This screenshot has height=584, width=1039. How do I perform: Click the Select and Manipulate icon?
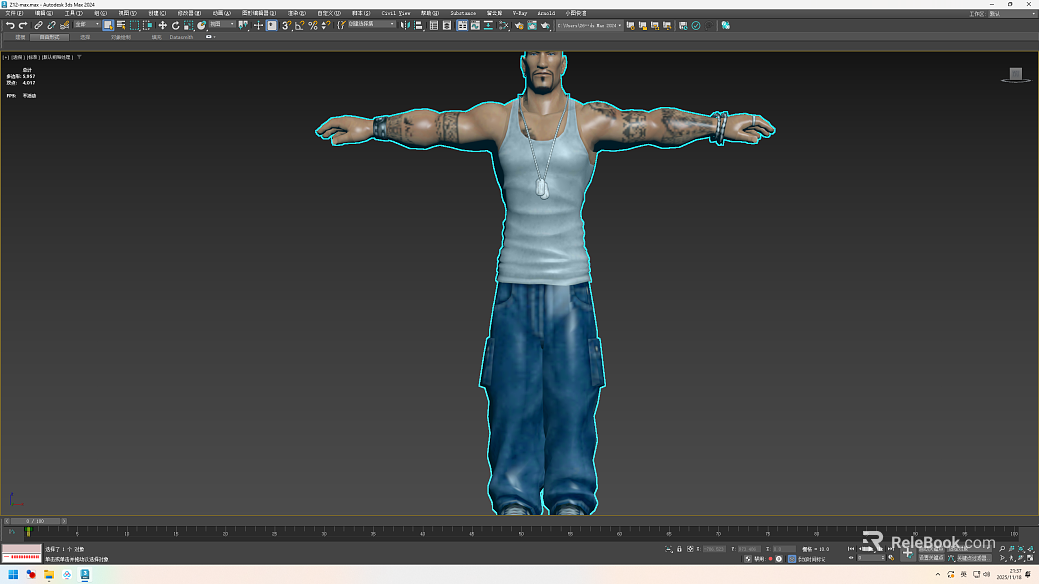pyautogui.click(x=258, y=25)
